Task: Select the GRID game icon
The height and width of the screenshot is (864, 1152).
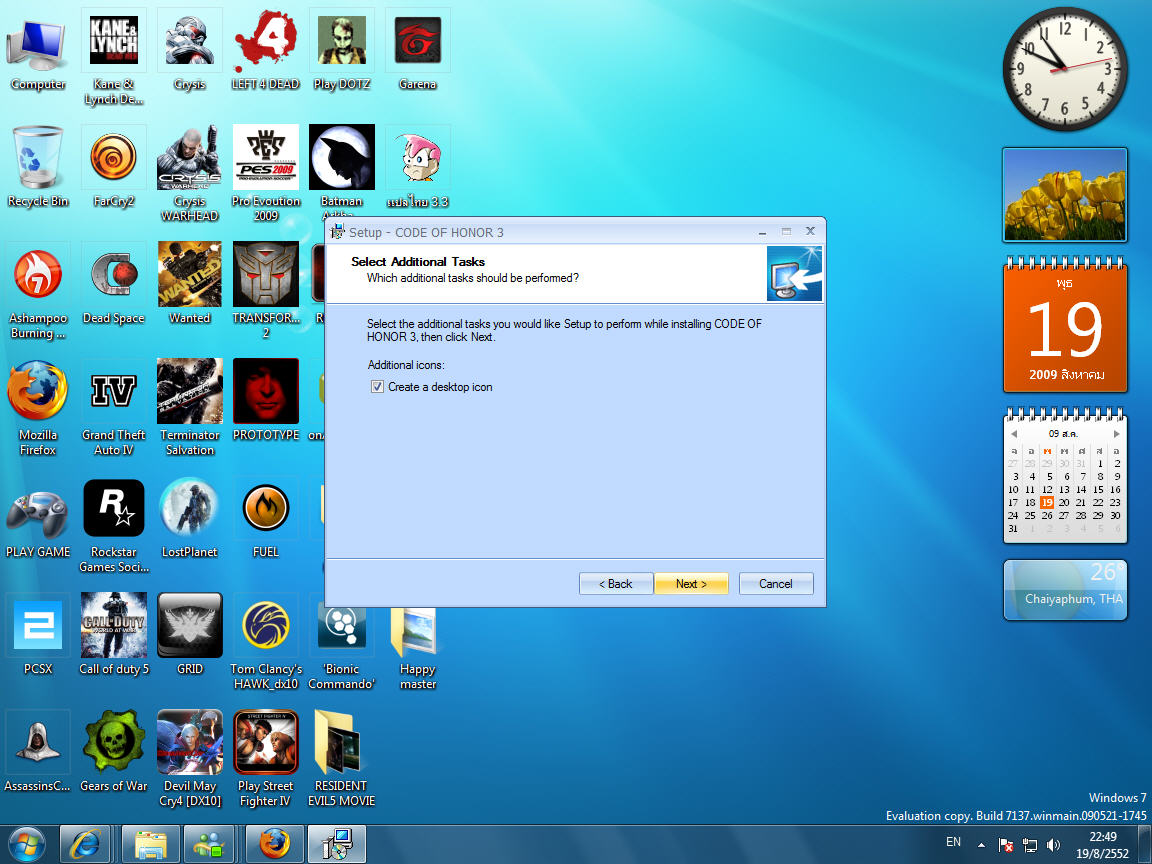Action: [190, 636]
